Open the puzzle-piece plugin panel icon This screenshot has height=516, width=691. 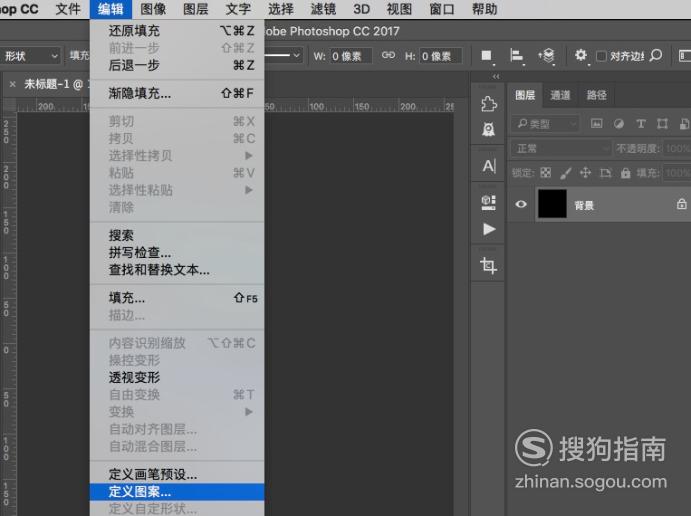click(x=488, y=104)
